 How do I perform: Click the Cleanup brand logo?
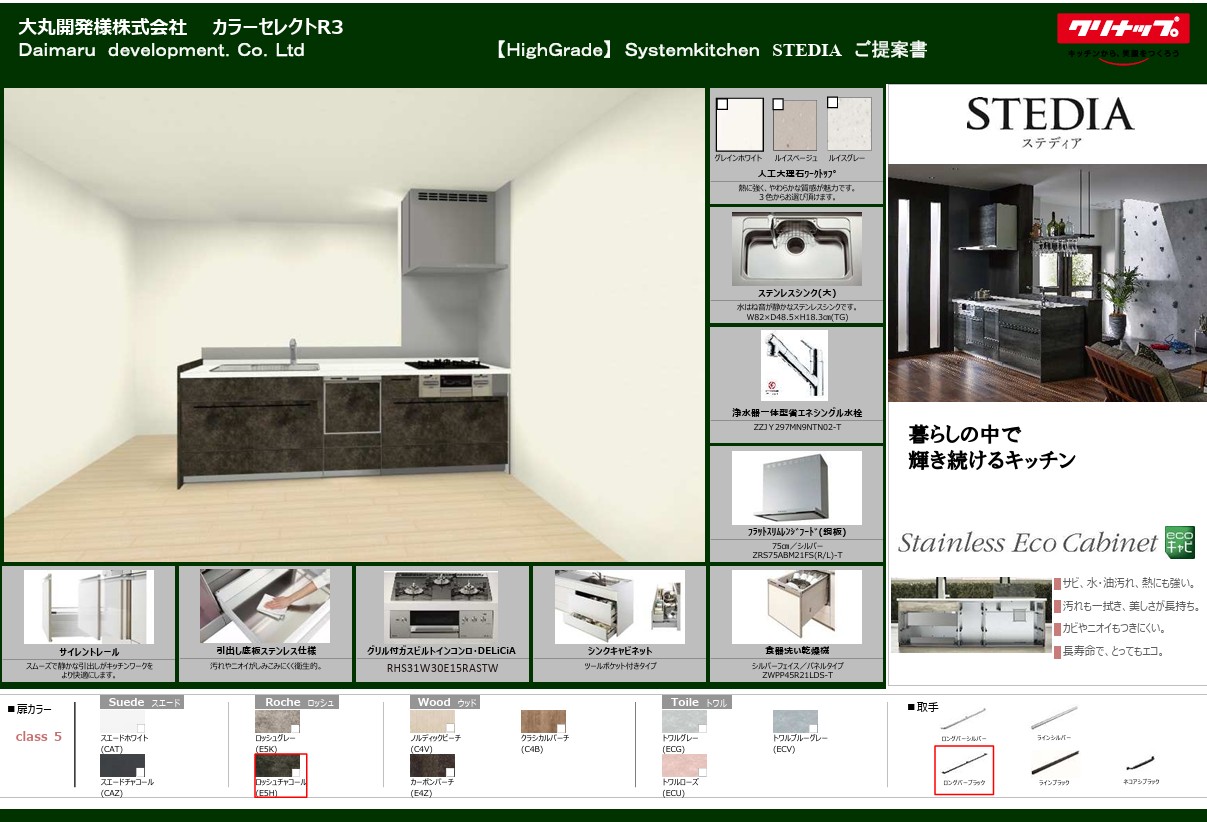[x=1123, y=30]
